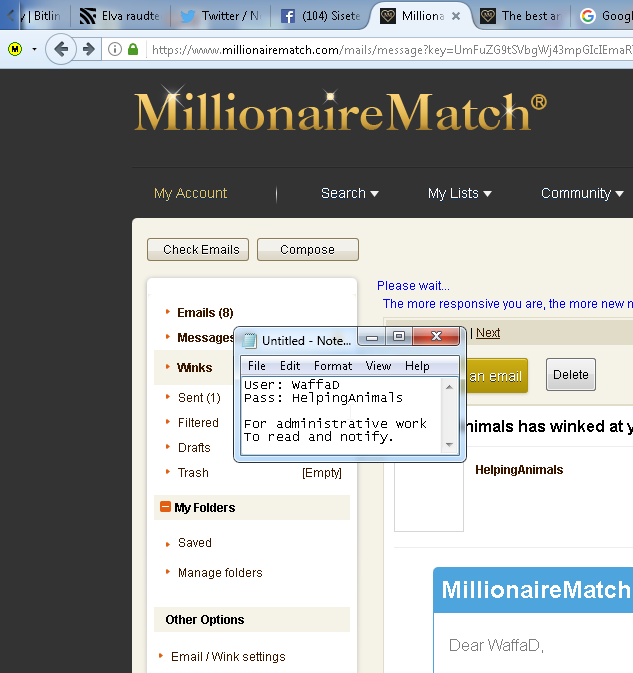Click the 'Please wait...' text
This screenshot has width=633, height=673.
(413, 285)
